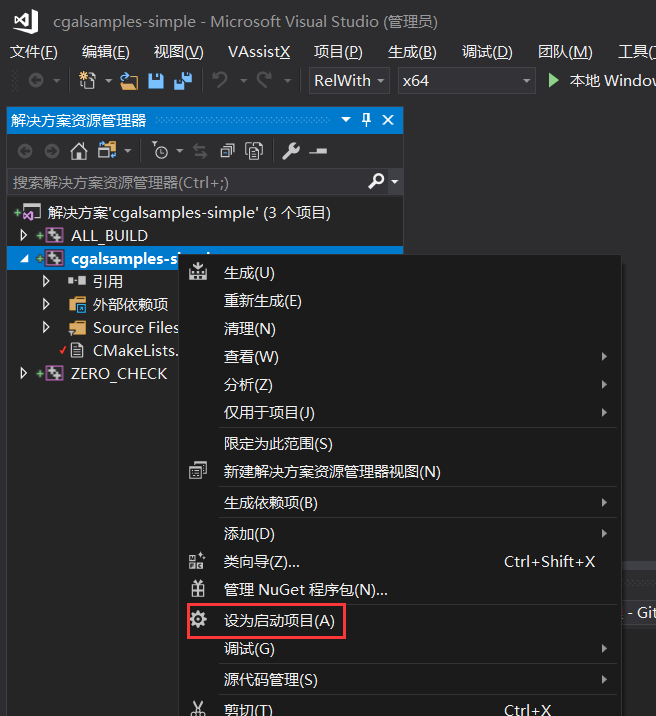656x716 pixels.
Task: Open the 仅用于项目(J) submenu
Action: (x=399, y=412)
